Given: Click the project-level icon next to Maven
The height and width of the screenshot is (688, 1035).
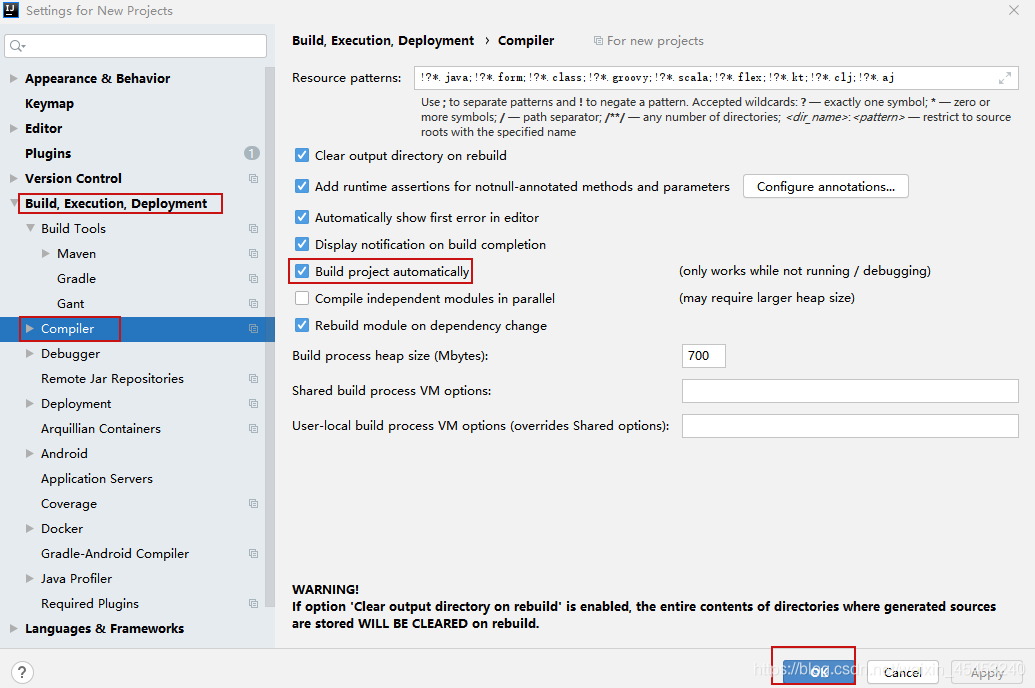Looking at the screenshot, I should pyautogui.click(x=253, y=254).
